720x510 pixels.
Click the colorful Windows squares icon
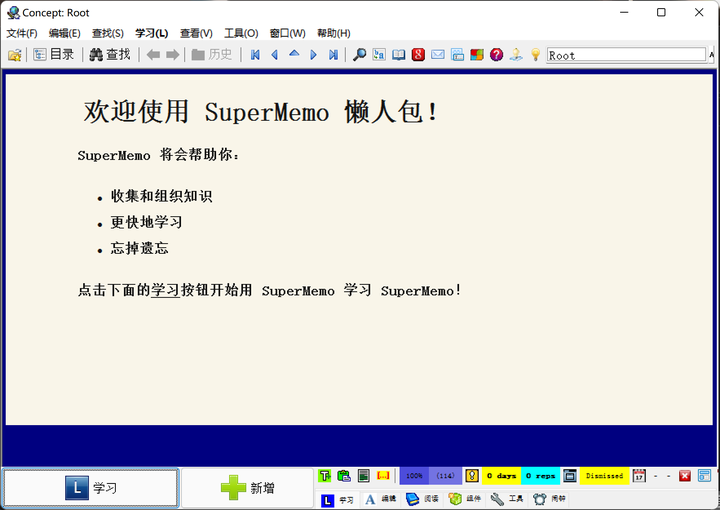477,55
